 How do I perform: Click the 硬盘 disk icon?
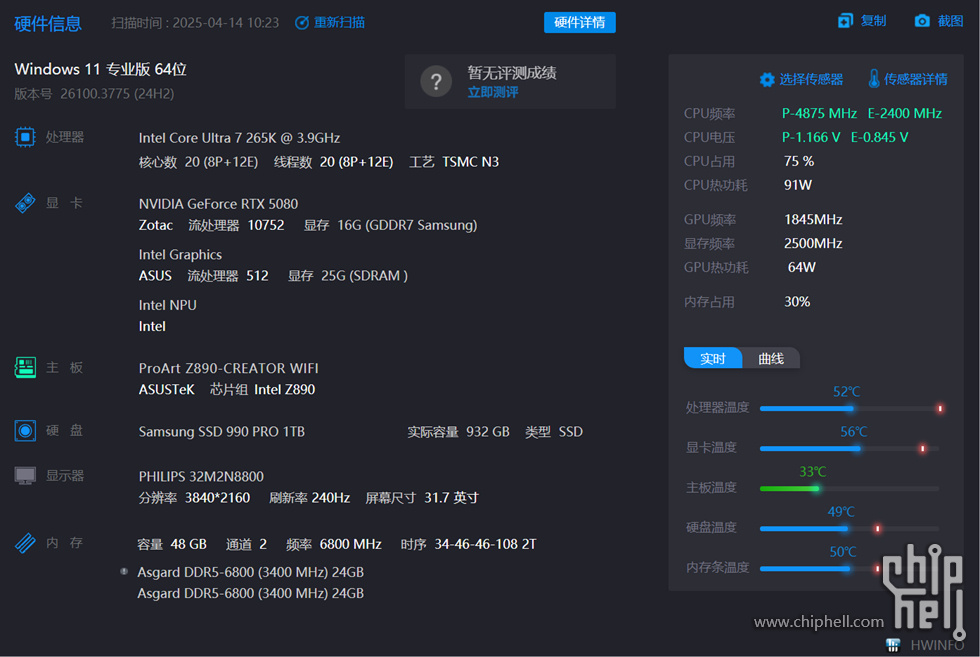(25, 431)
